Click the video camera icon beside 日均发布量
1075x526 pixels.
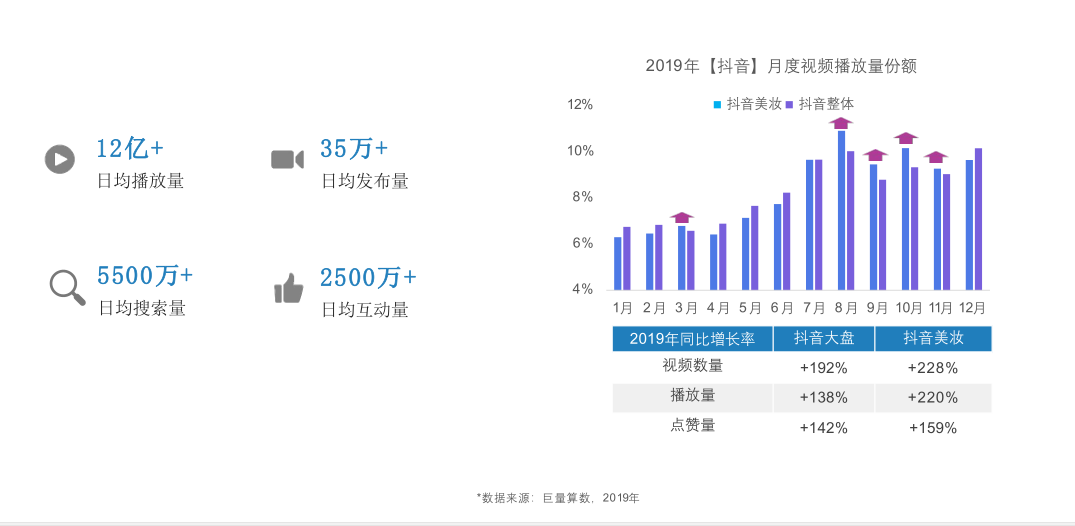click(x=287, y=159)
